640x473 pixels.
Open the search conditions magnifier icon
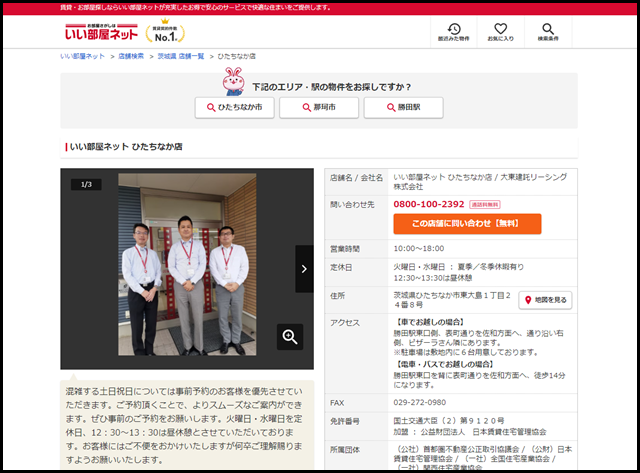tap(548, 32)
